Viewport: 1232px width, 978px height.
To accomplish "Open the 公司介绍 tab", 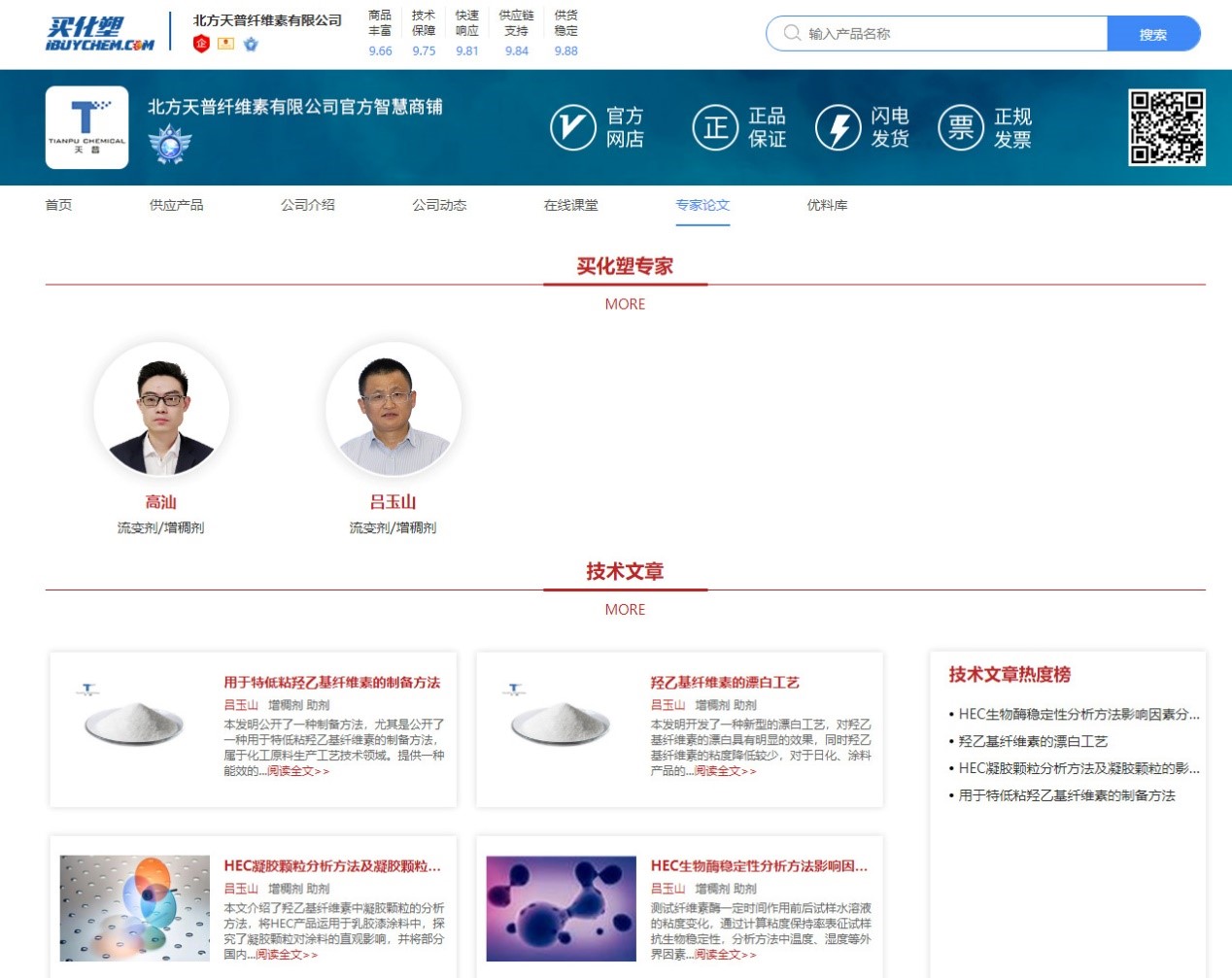I will 308,205.
